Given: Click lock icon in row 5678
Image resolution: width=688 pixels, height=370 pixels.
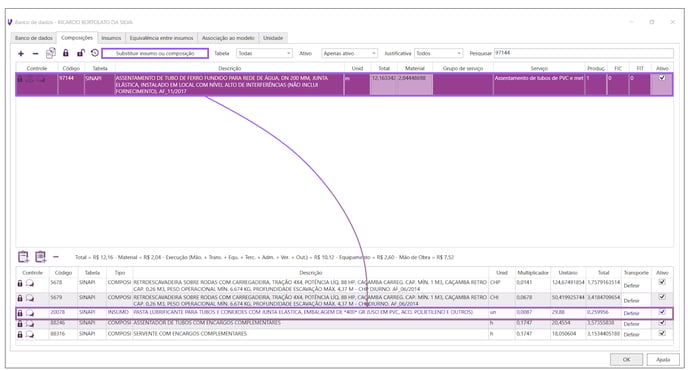Looking at the screenshot, I should (20, 284).
